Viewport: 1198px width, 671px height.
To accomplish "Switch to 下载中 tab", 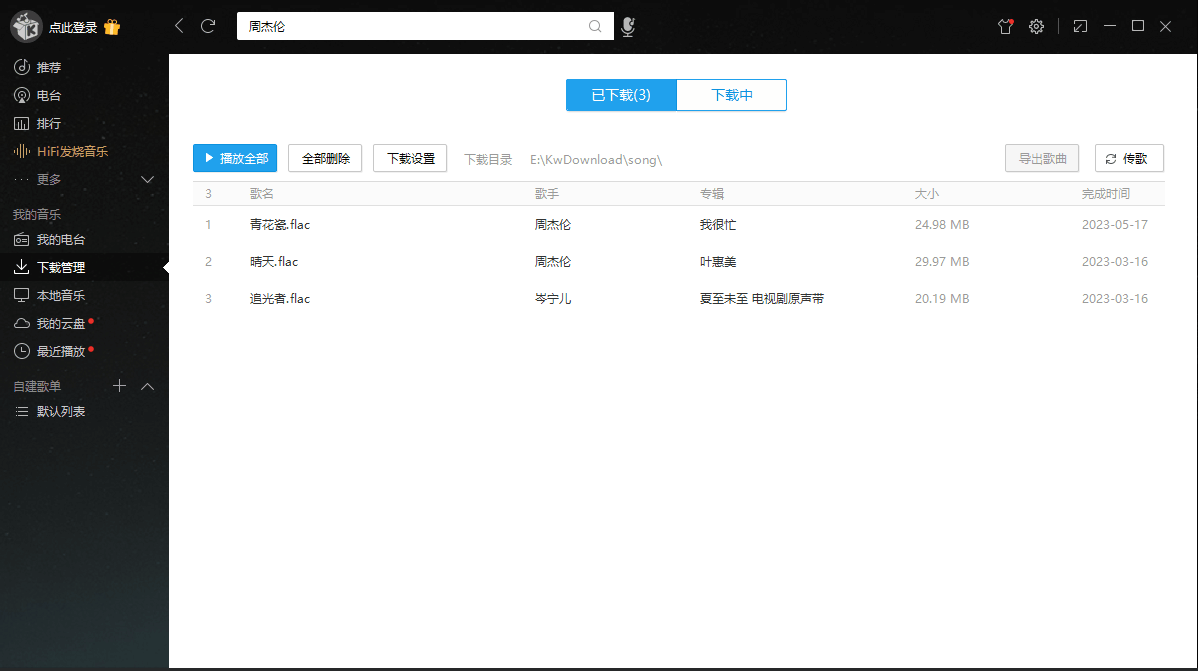I will [x=732, y=95].
